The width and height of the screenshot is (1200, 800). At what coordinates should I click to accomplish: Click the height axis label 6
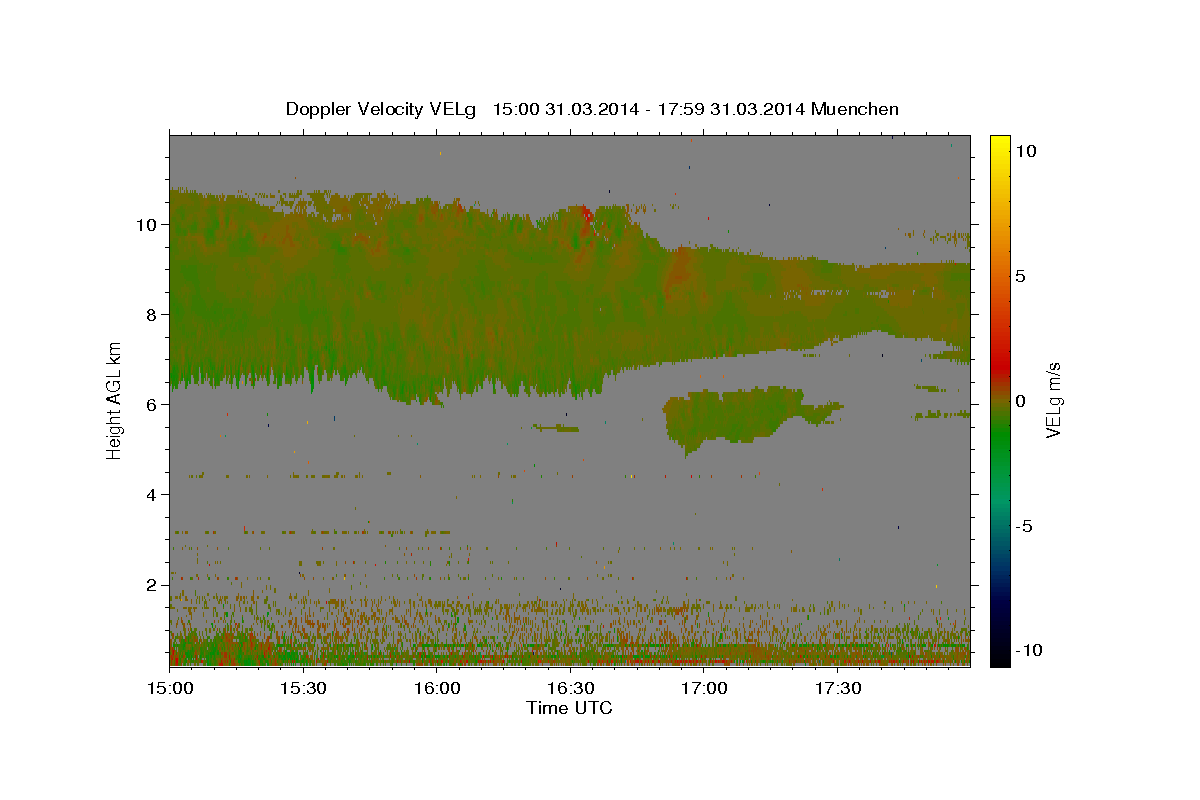click(x=153, y=404)
